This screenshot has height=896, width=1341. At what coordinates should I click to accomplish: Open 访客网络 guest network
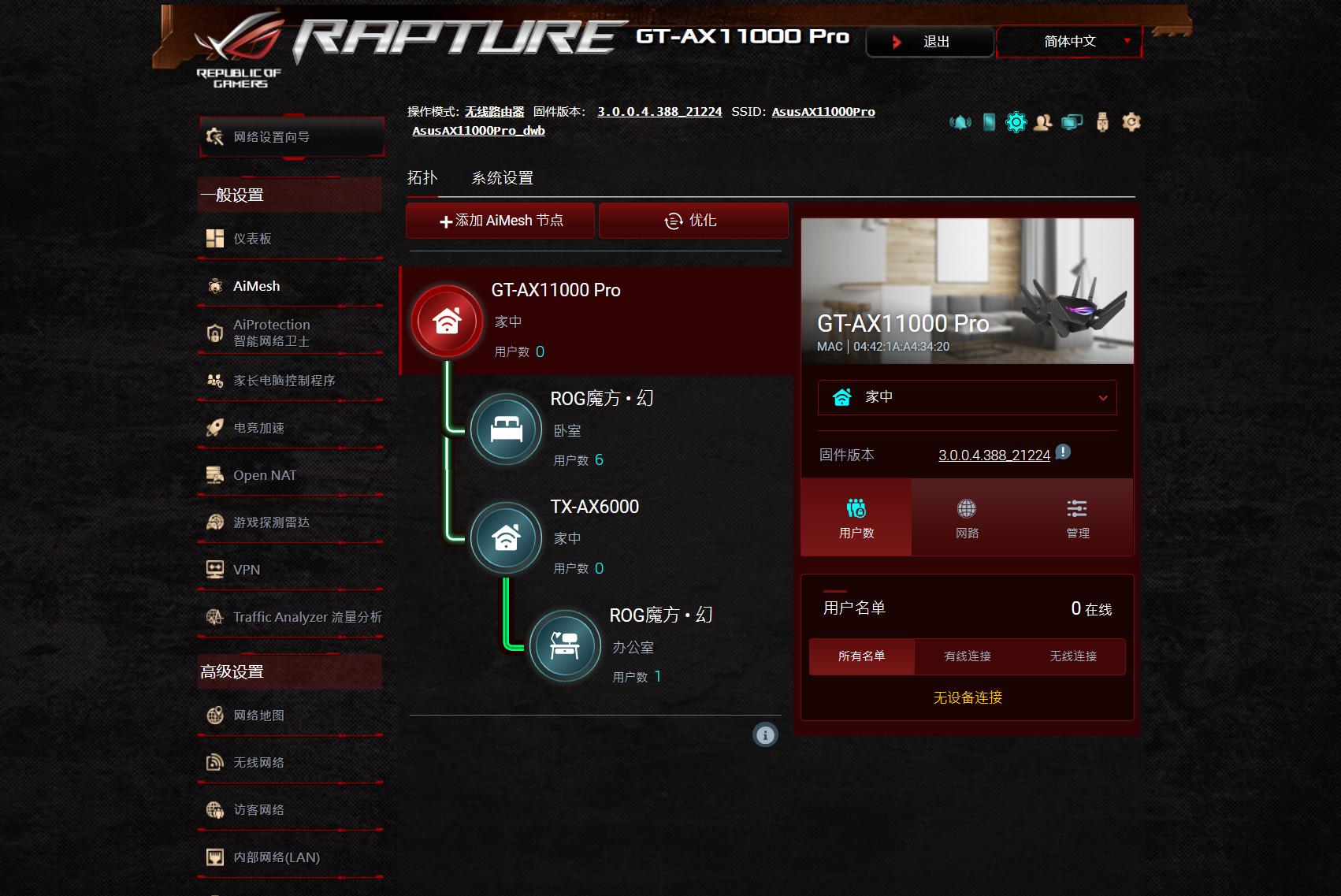(290, 810)
